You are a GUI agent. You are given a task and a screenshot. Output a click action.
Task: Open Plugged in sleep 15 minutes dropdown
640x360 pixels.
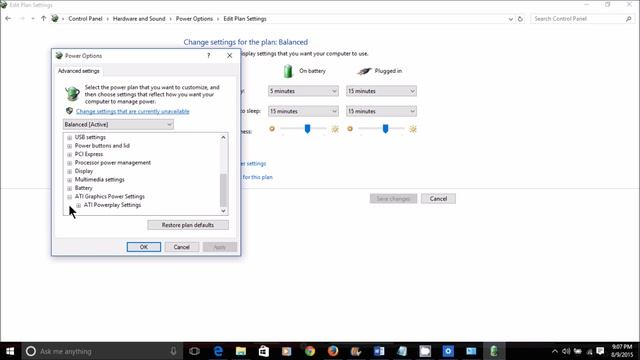click(x=381, y=111)
